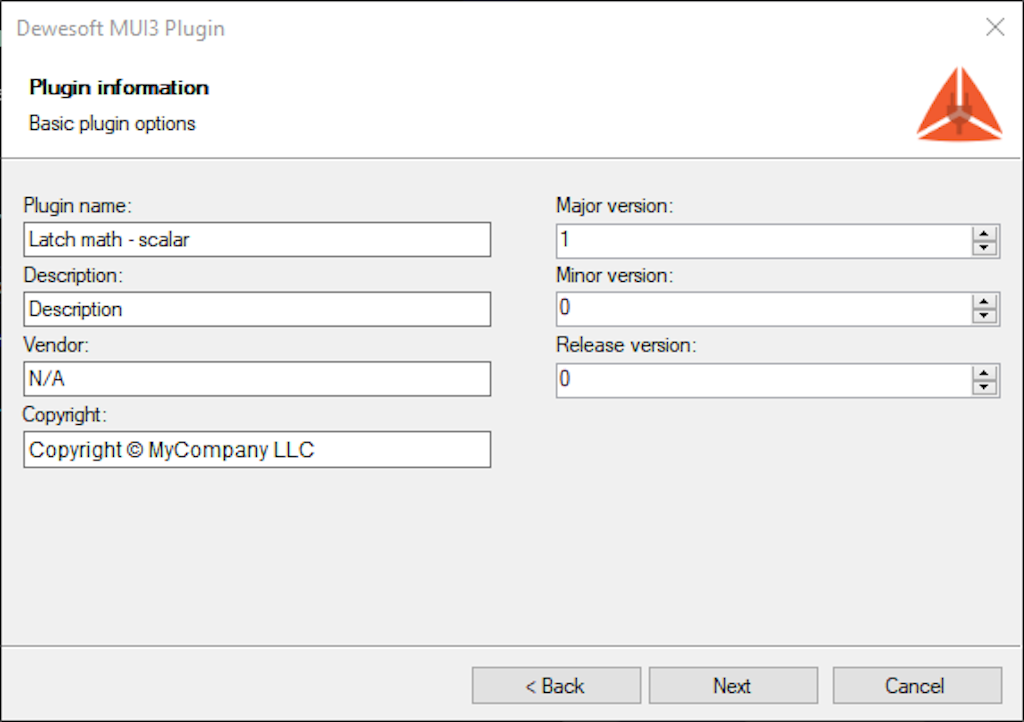Click the 'Copyright:' label
The image size is (1024, 722).
64,415
